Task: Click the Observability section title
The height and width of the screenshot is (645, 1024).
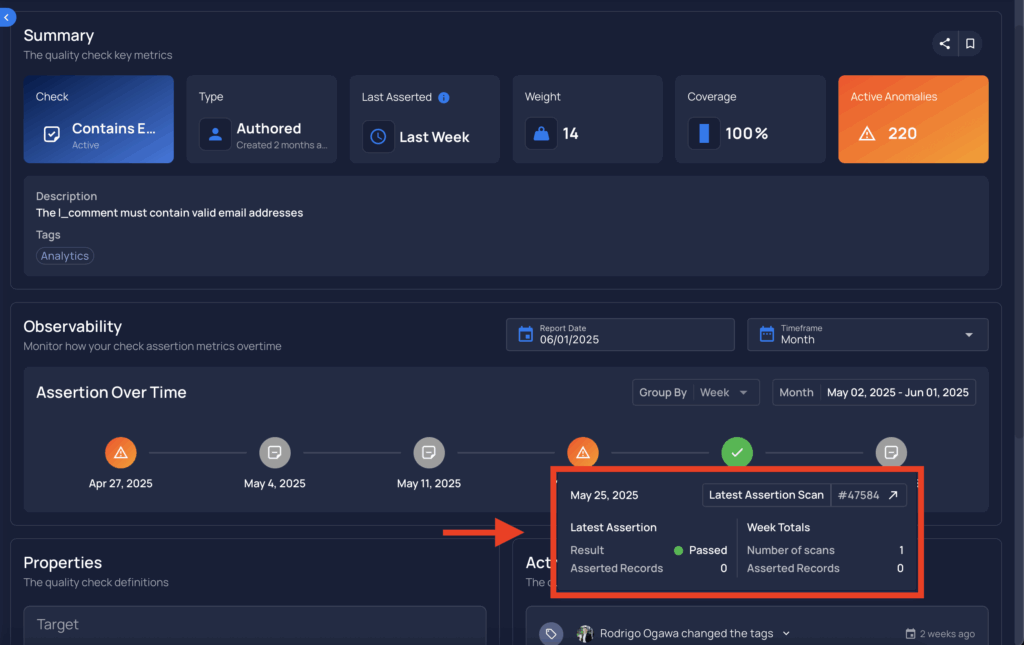Action: 72,326
